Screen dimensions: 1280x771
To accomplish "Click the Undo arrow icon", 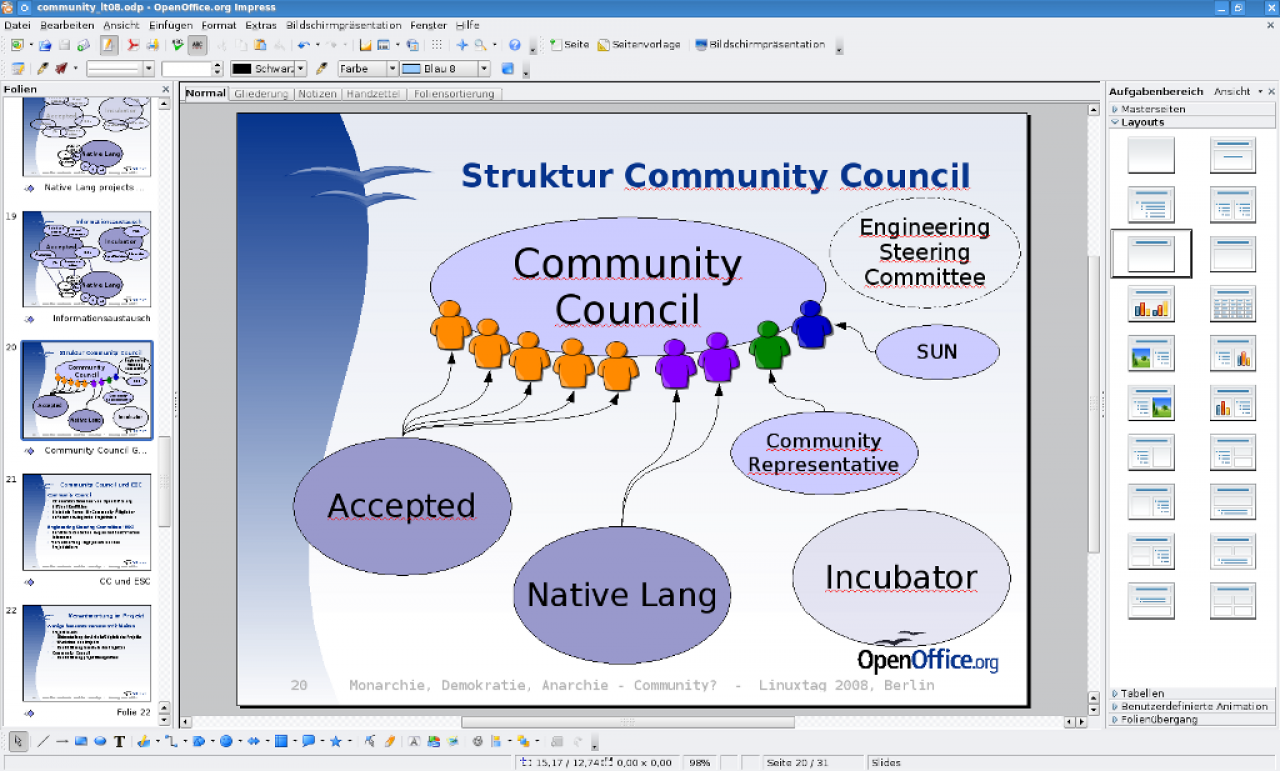I will (303, 45).
